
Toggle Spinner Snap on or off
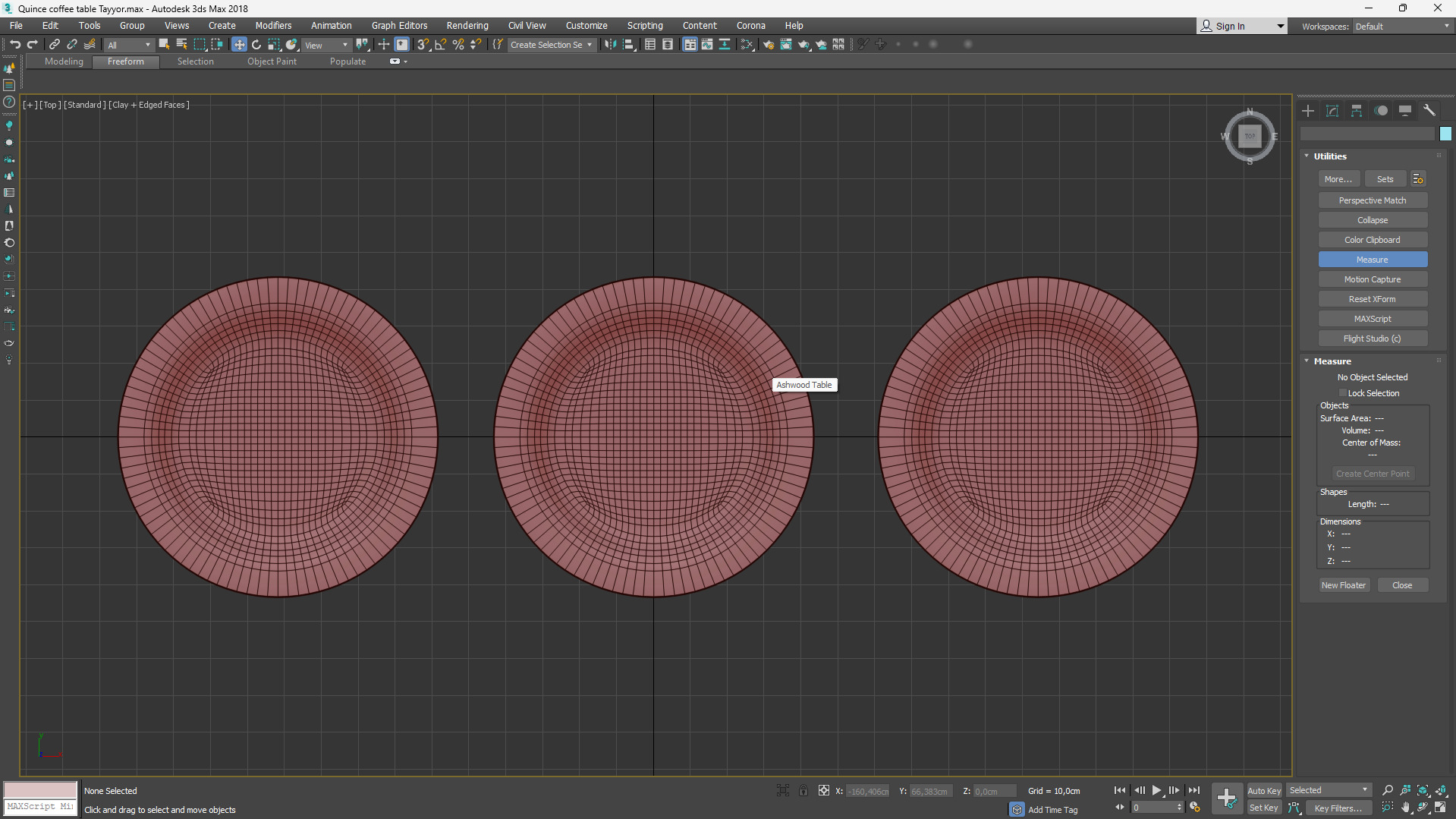click(x=476, y=45)
